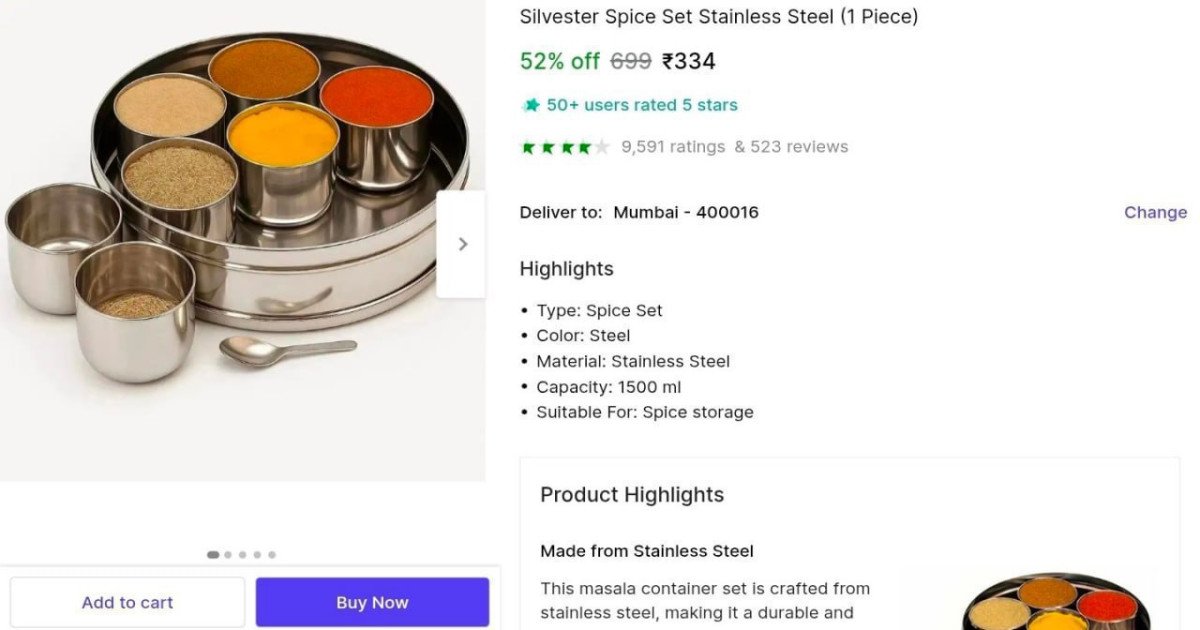Select the second image carousel dot
This screenshot has height=630, width=1200.
click(228, 554)
